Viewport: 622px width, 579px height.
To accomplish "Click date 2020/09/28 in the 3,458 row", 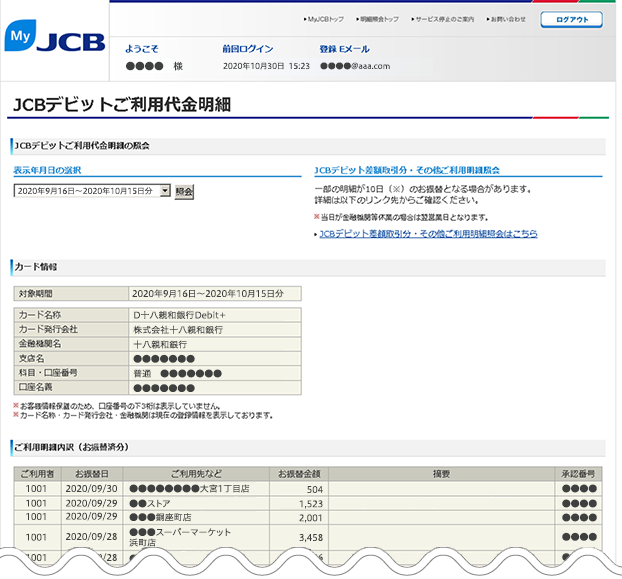I will click(x=92, y=537).
